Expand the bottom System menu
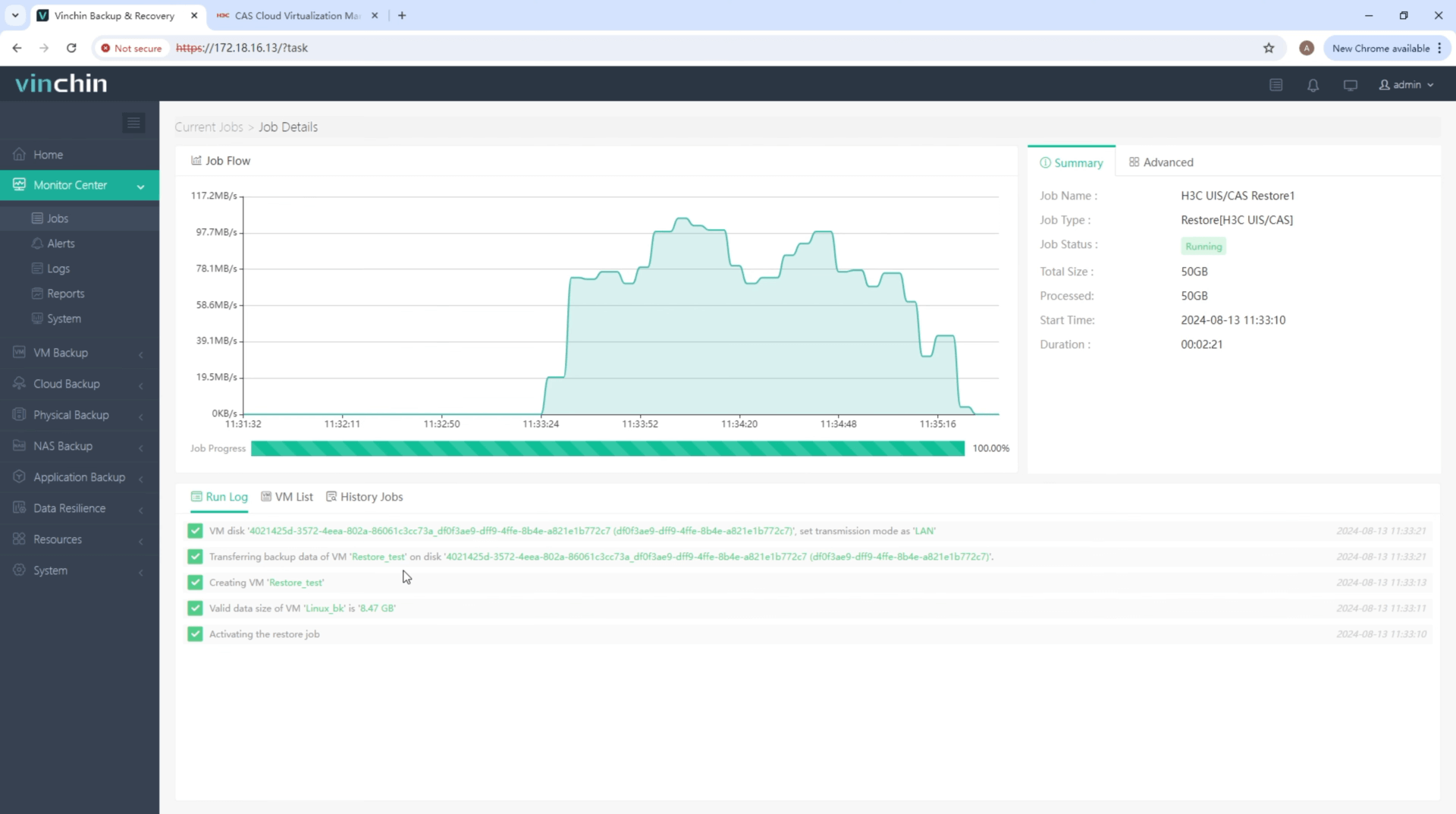This screenshot has height=814, width=1456. [80, 570]
